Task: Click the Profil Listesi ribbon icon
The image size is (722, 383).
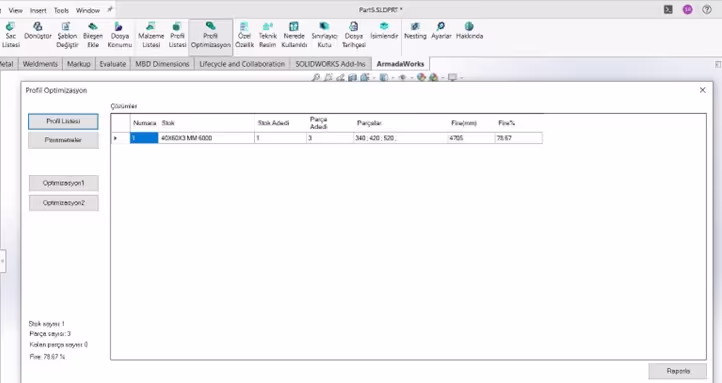Action: (177, 35)
